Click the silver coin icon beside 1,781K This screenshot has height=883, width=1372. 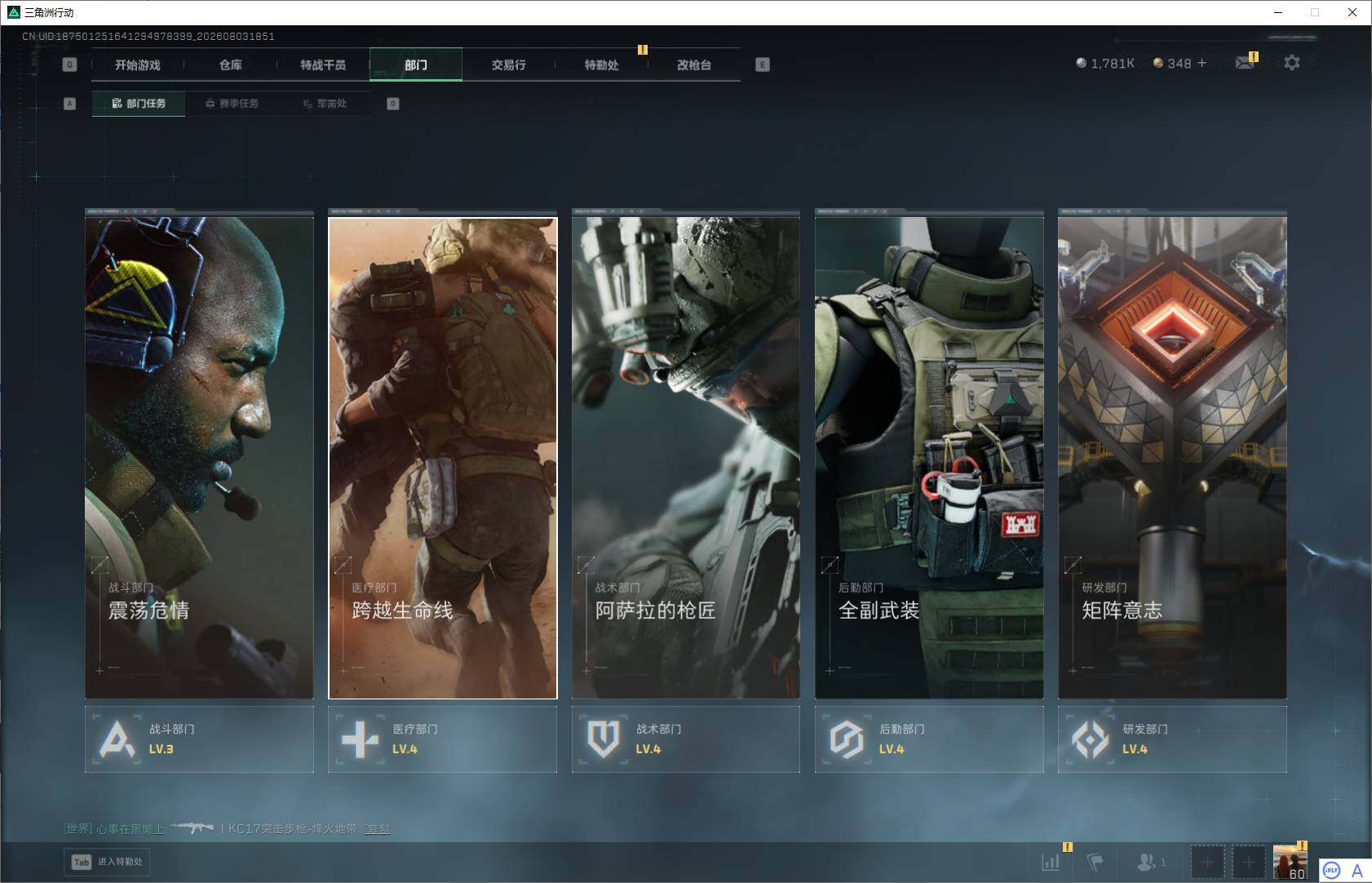(1081, 63)
